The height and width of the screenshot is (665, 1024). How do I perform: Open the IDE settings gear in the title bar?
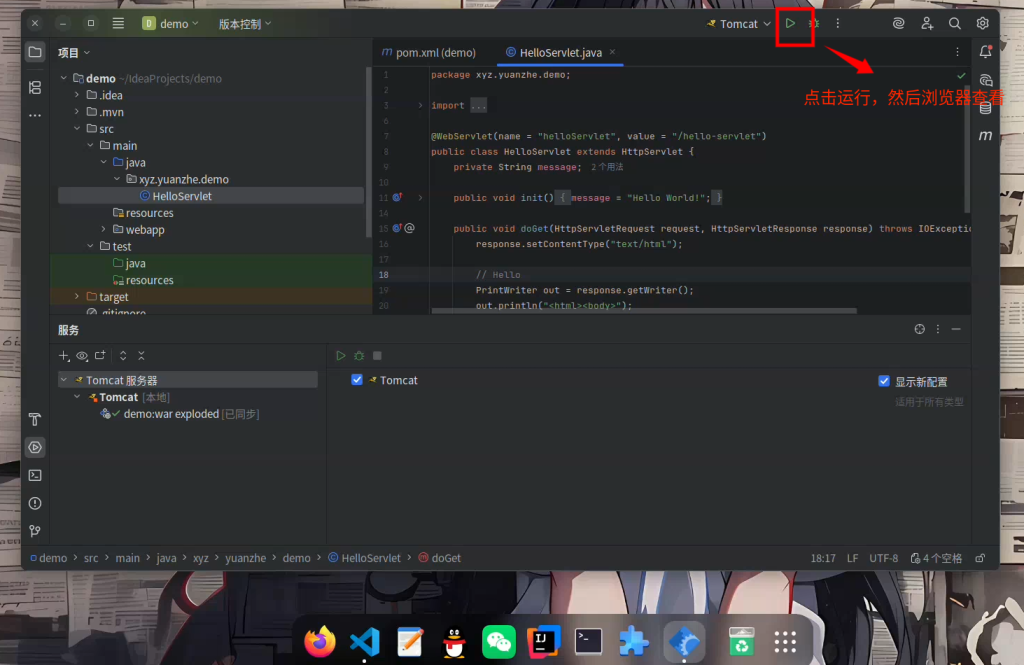tap(983, 23)
